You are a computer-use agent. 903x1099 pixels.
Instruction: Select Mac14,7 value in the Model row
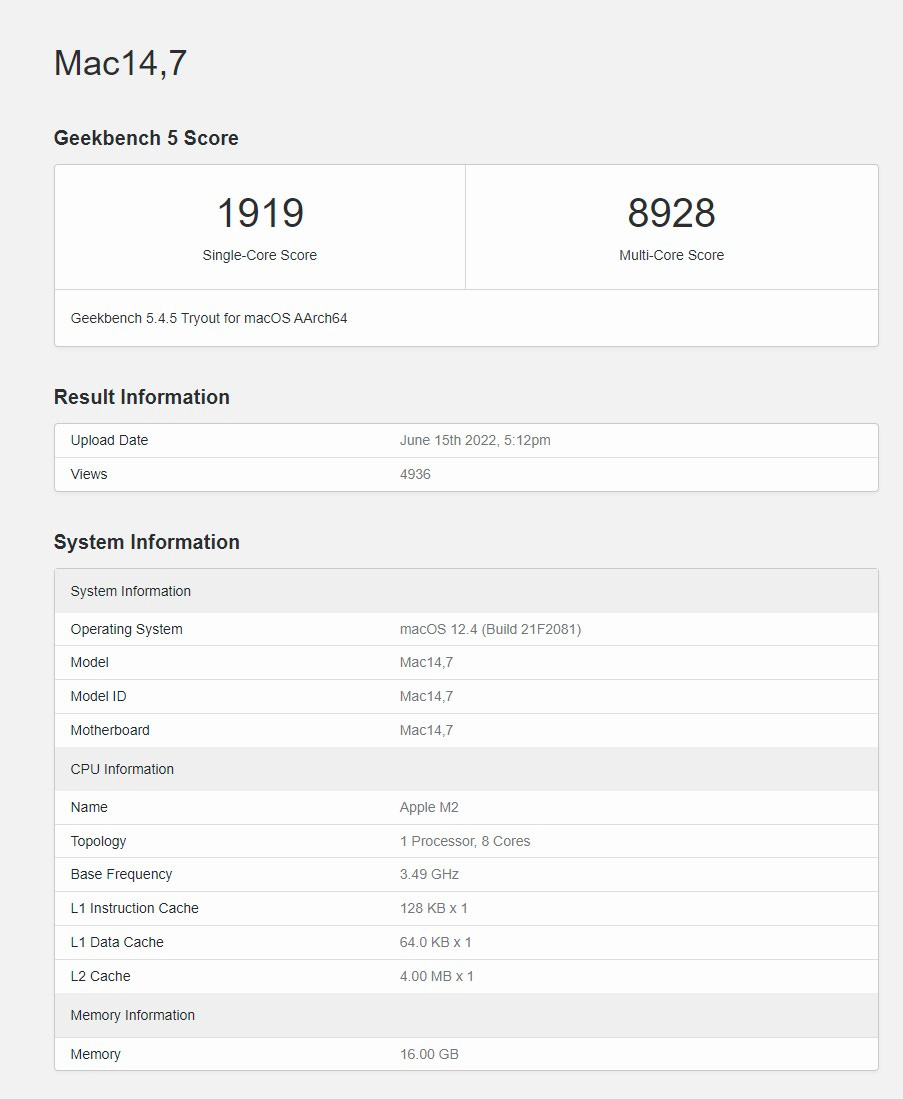426,662
